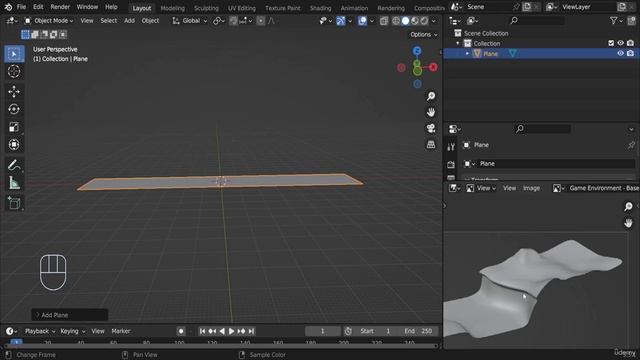Click the image editor zoom magnifier icon

(628, 207)
